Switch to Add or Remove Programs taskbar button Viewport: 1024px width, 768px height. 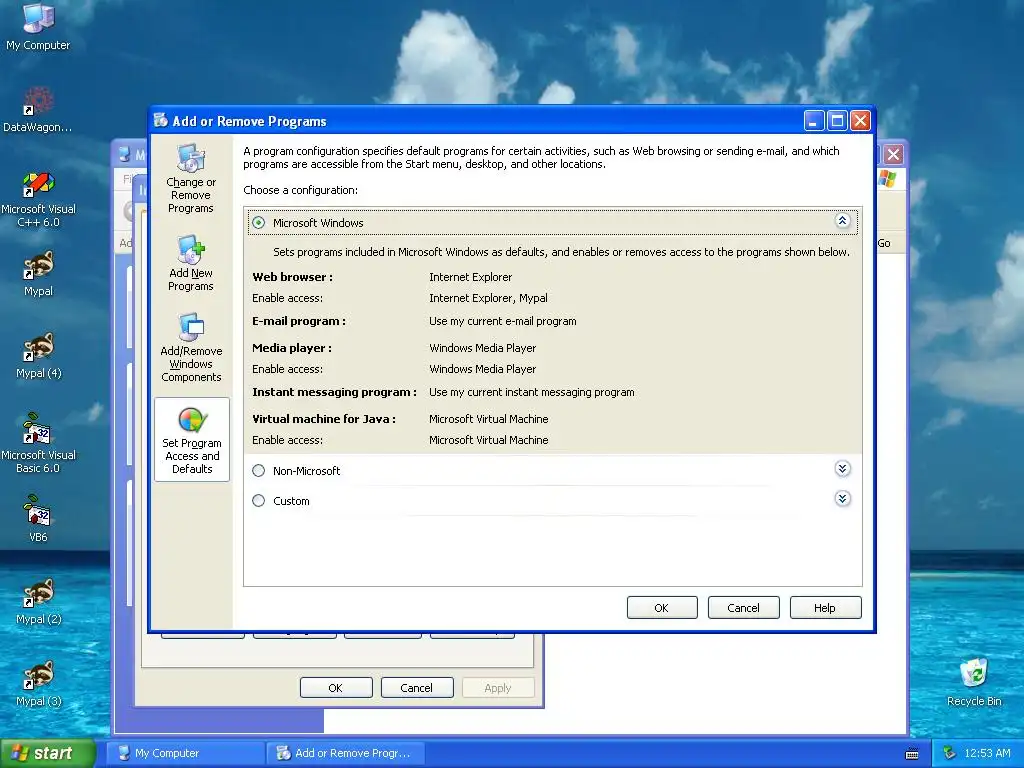coord(345,753)
